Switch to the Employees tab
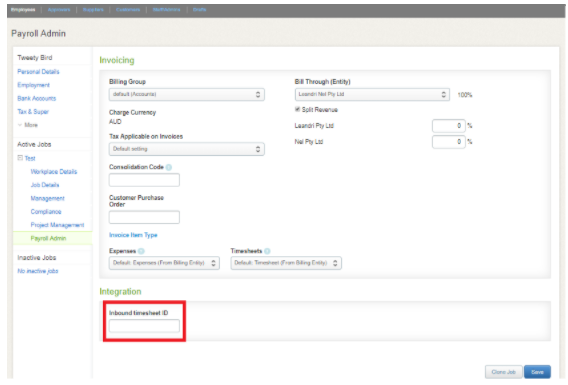 tap(23, 10)
